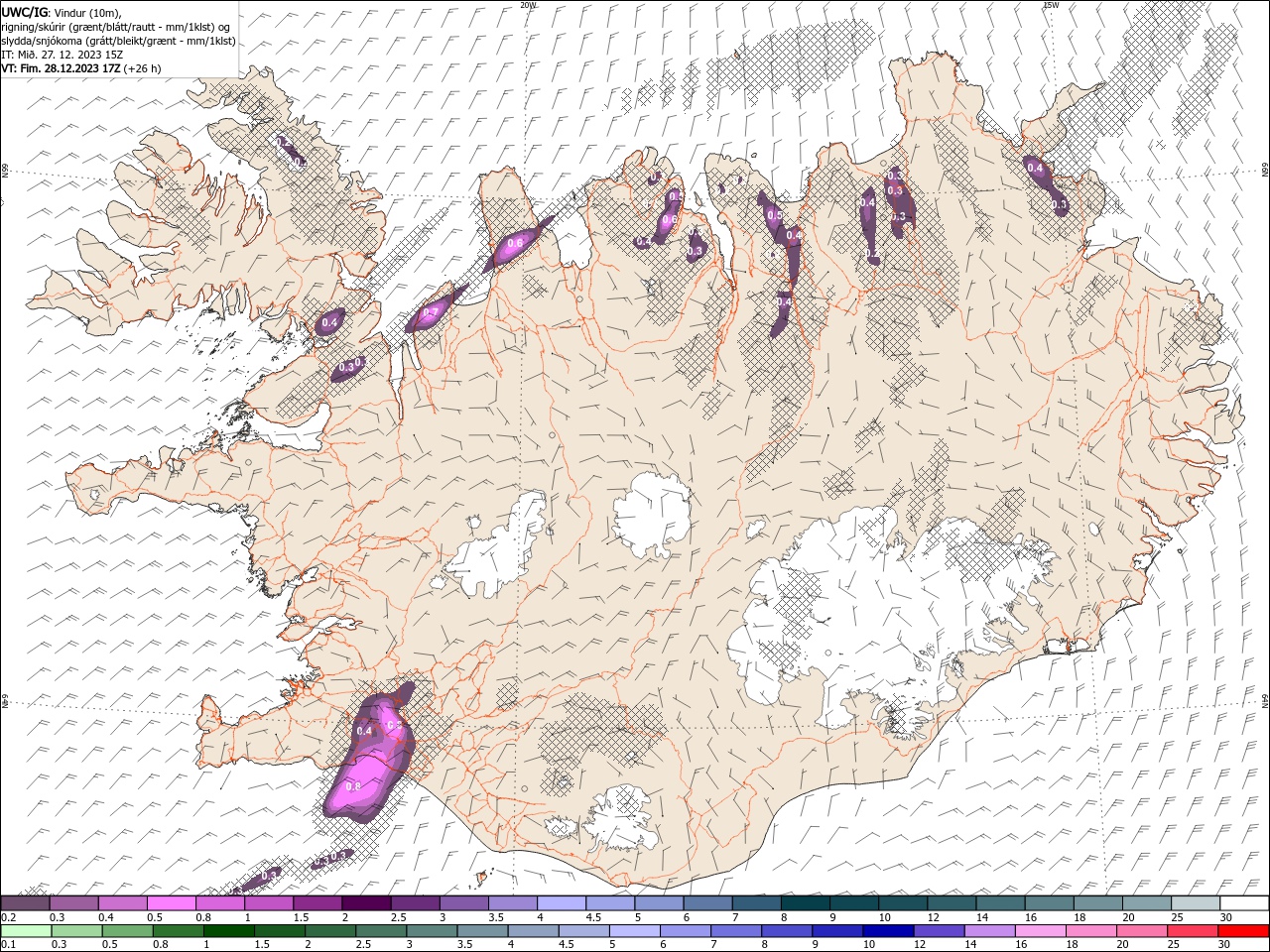This screenshot has height=952, width=1270.
Task: Click the deep blue rain swatch at 10
Action: pos(887,931)
